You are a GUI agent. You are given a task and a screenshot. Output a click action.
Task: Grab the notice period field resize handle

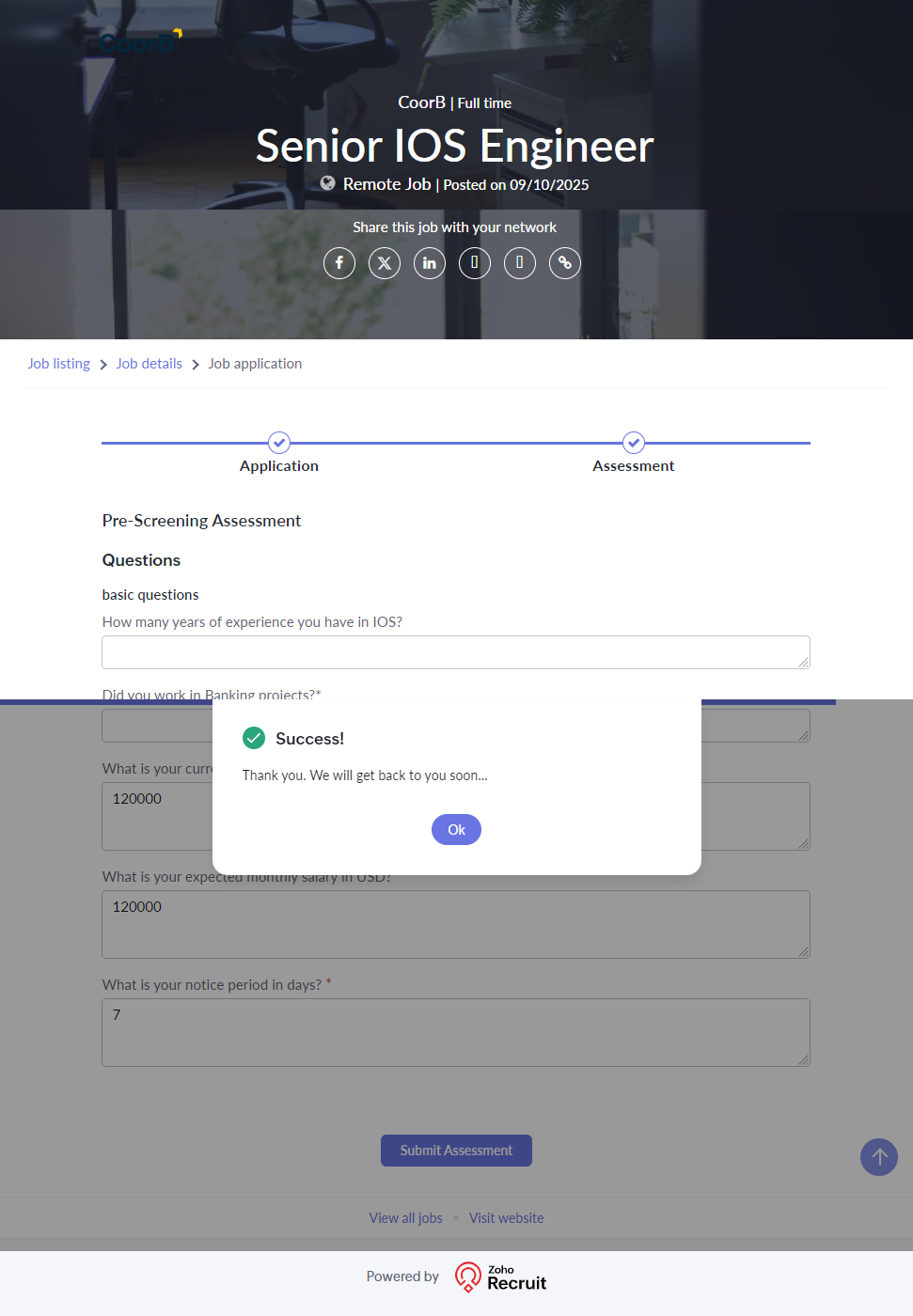(x=804, y=1060)
